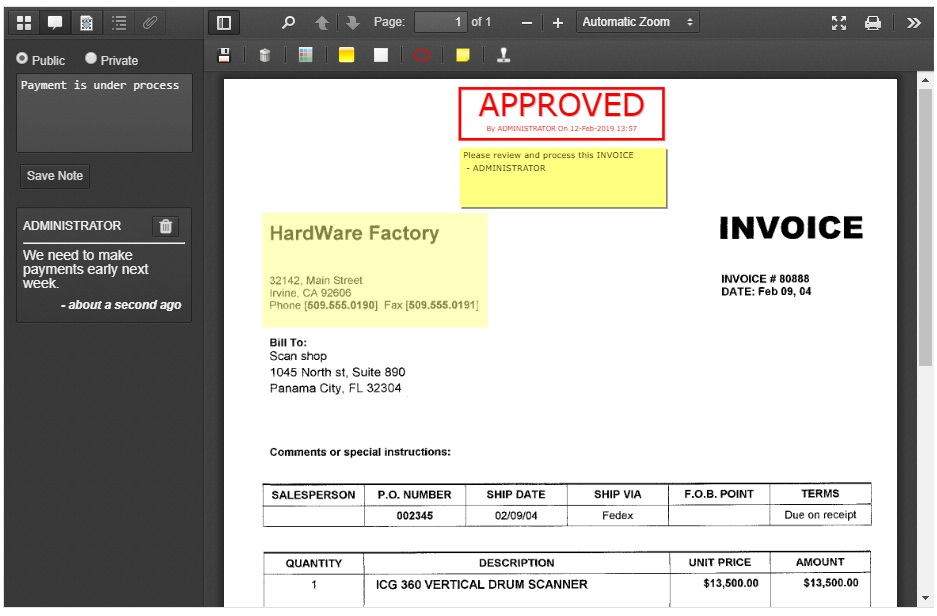
Task: Click 'Comments or special instructions:' text
Action: (x=360, y=452)
